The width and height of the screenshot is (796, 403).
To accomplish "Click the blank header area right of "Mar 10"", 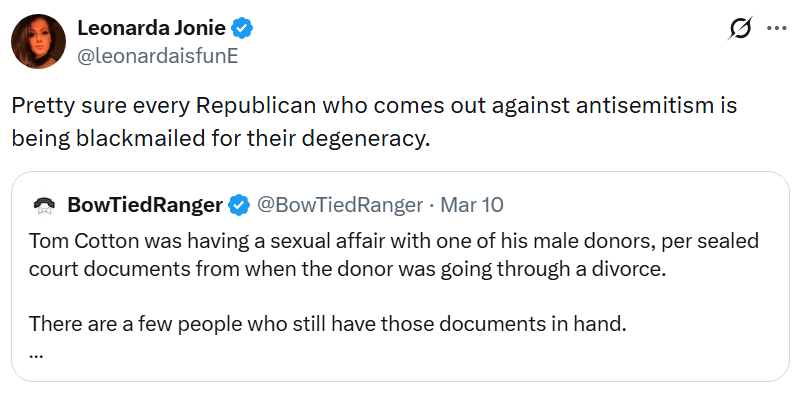I will pos(640,206).
